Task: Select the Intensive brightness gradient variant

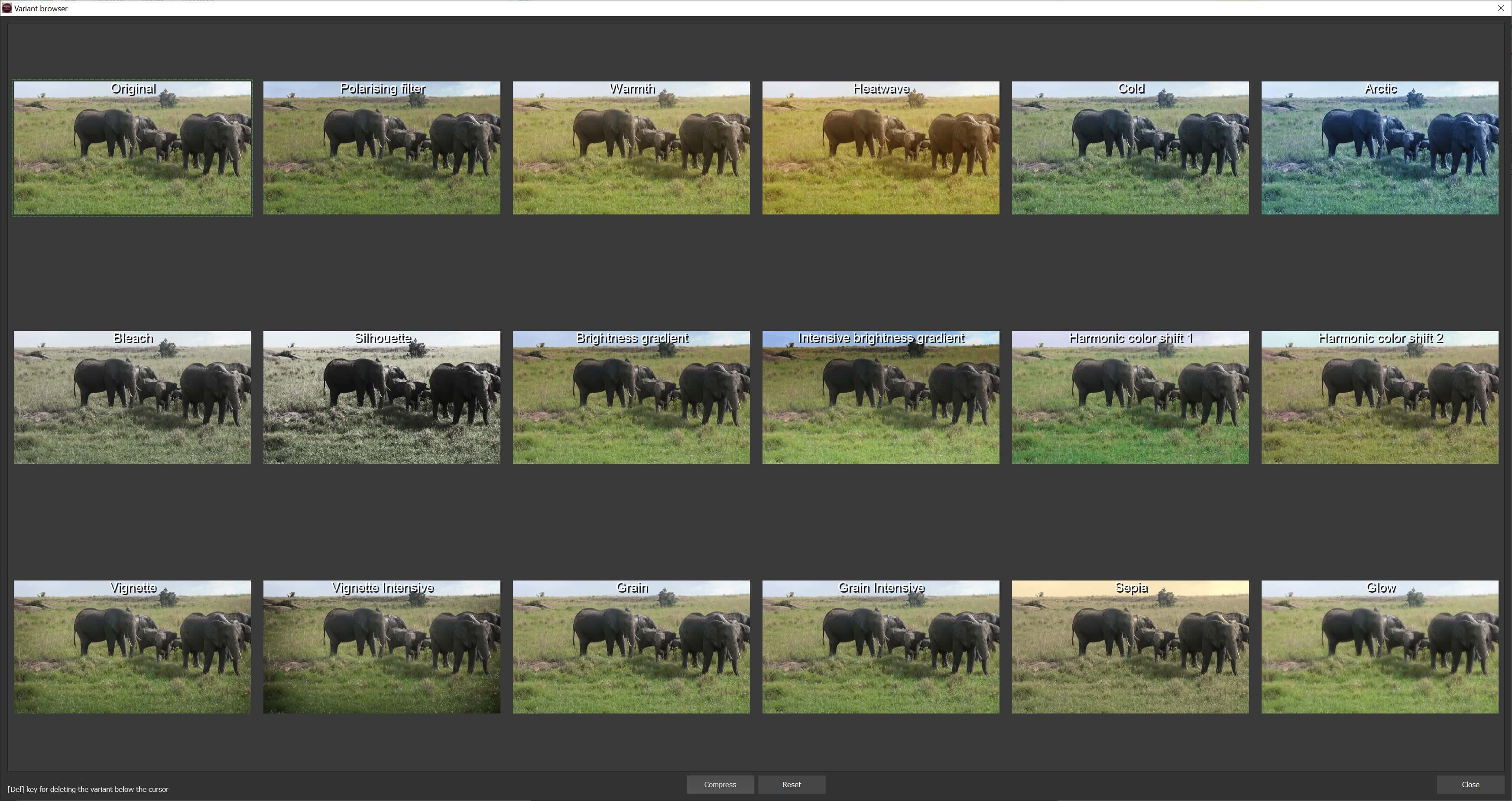Action: [880, 397]
